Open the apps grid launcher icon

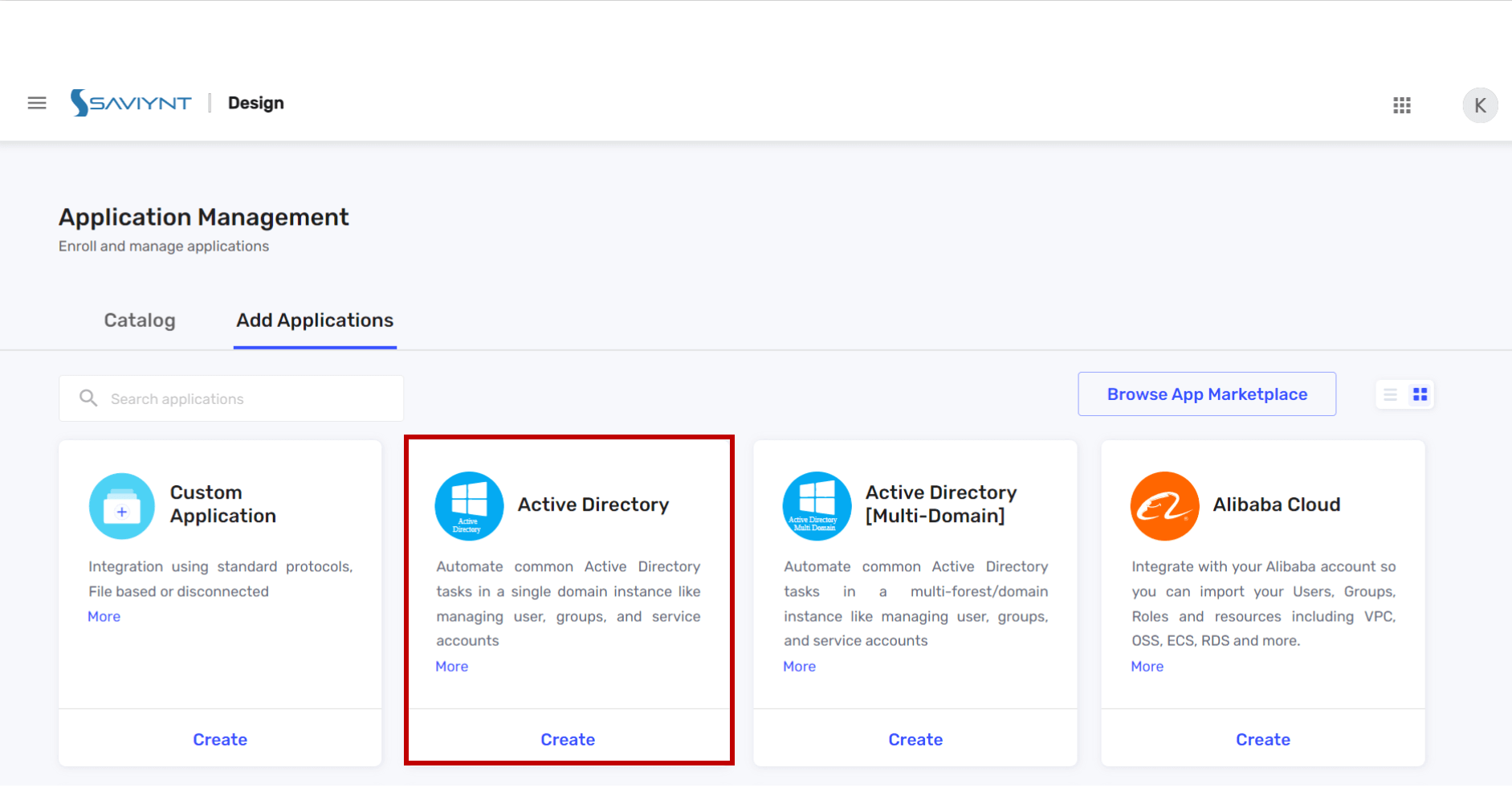1402,105
